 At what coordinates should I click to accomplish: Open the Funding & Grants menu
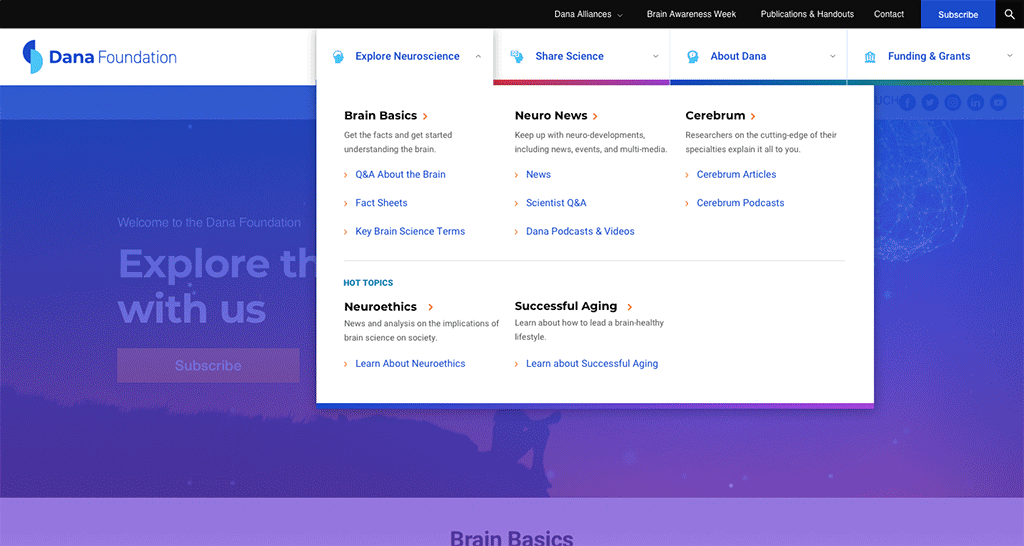(x=935, y=57)
